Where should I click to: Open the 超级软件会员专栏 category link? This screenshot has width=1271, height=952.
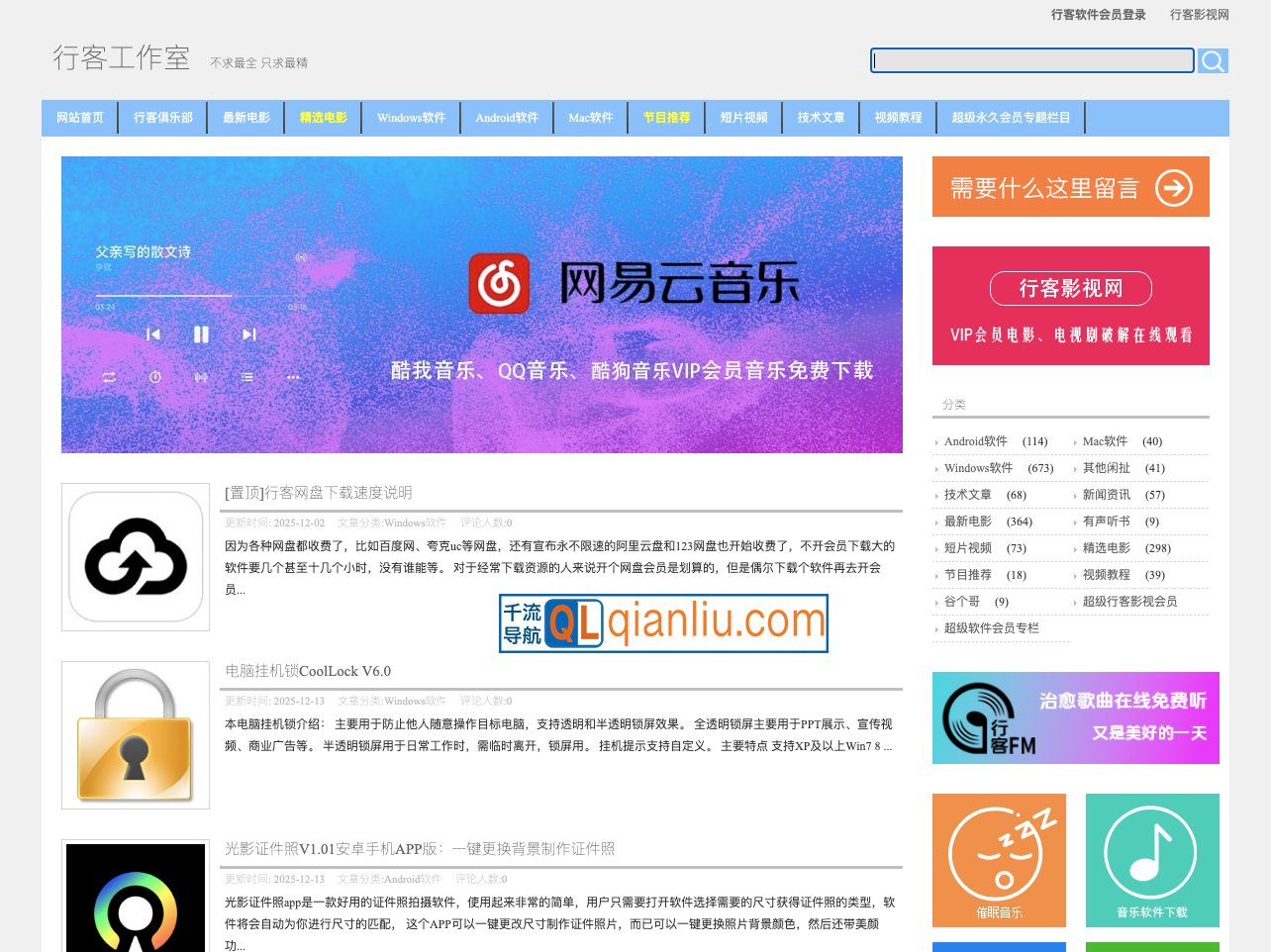tap(991, 628)
